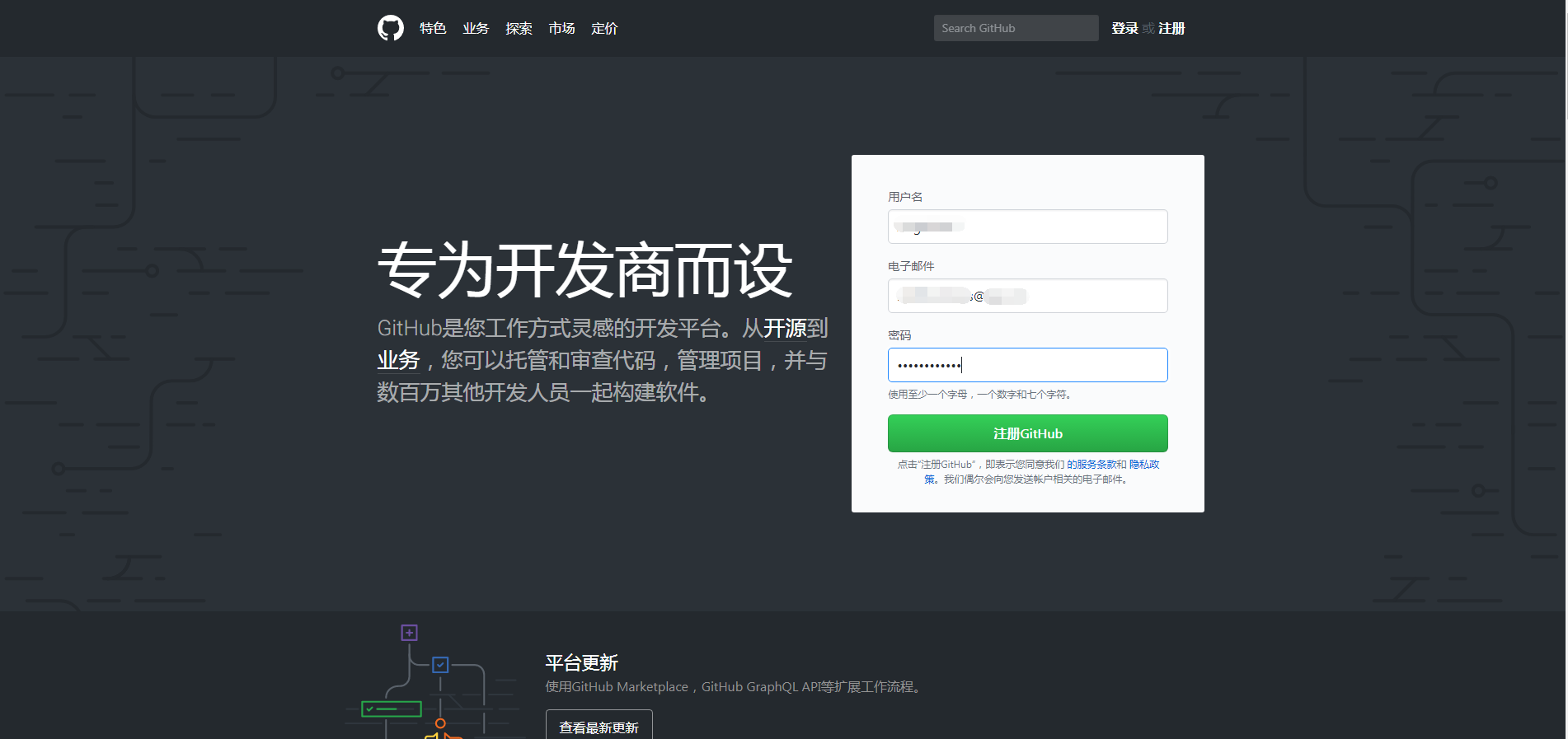The height and width of the screenshot is (739, 1568).
Task: Focus the 电子邮件 input field
Action: (1027, 296)
